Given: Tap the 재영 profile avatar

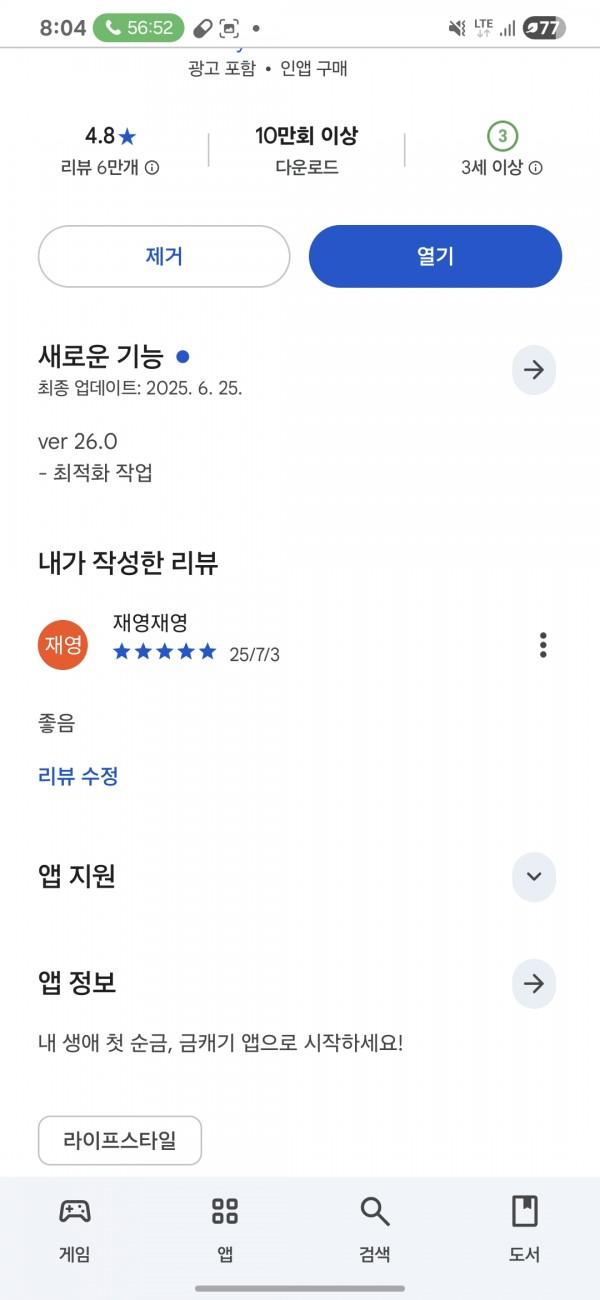Looking at the screenshot, I should click(x=63, y=645).
